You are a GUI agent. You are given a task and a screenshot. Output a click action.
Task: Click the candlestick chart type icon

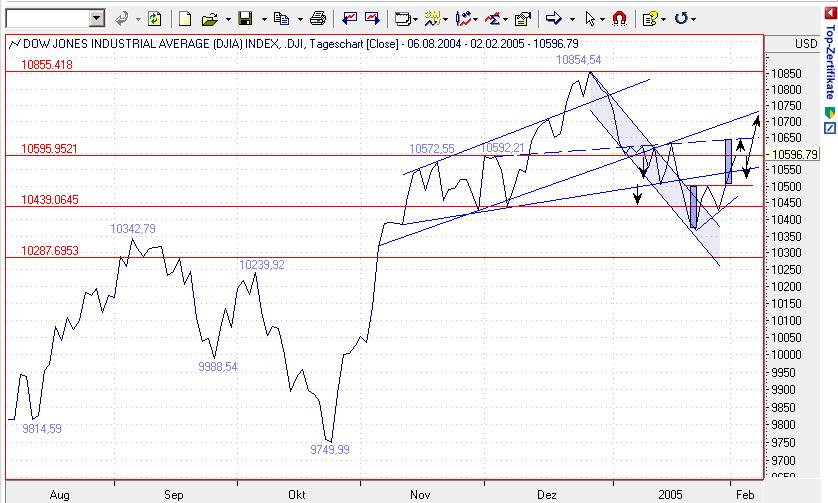point(463,19)
